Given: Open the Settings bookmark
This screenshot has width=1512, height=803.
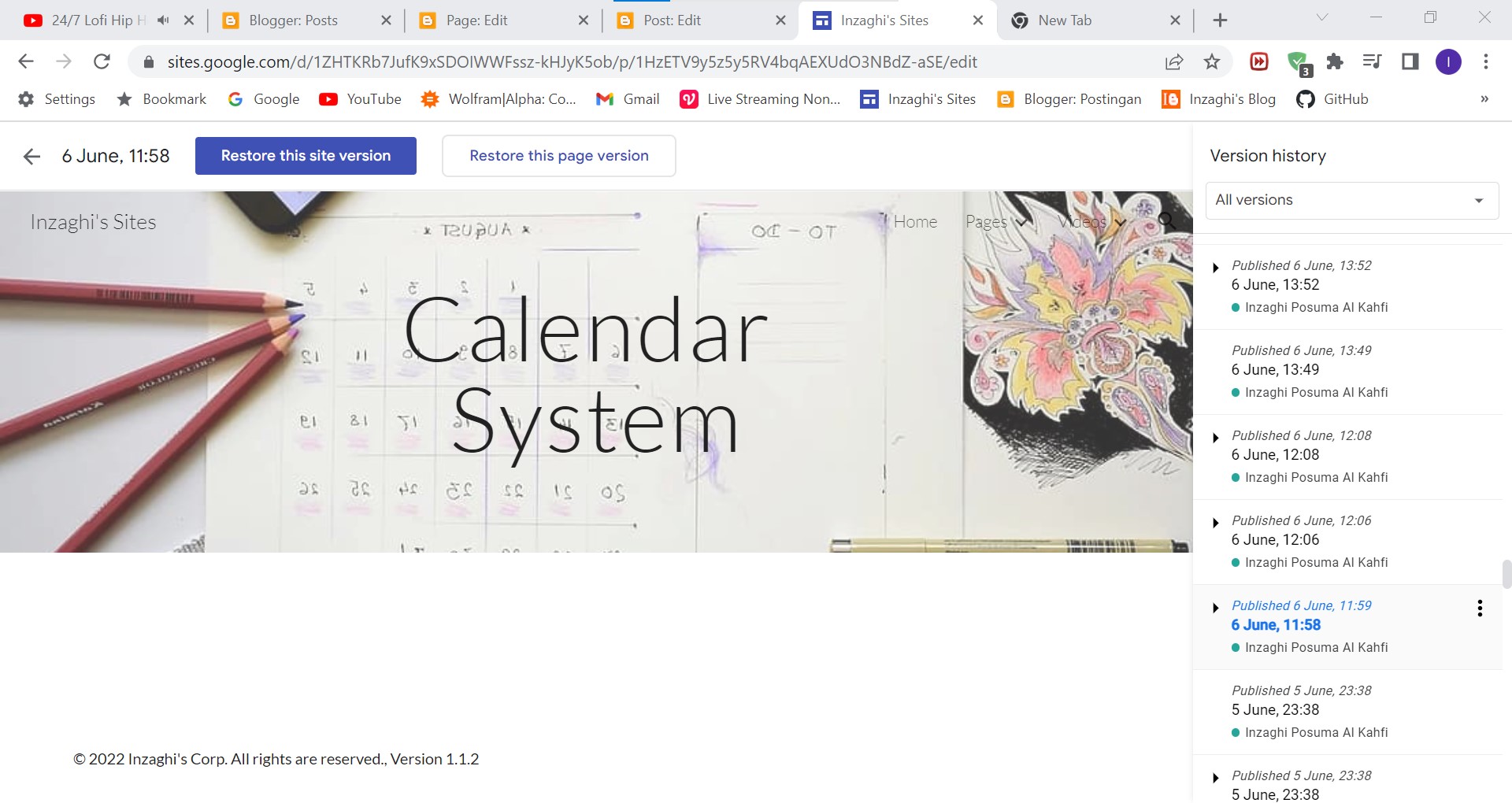Looking at the screenshot, I should [57, 99].
